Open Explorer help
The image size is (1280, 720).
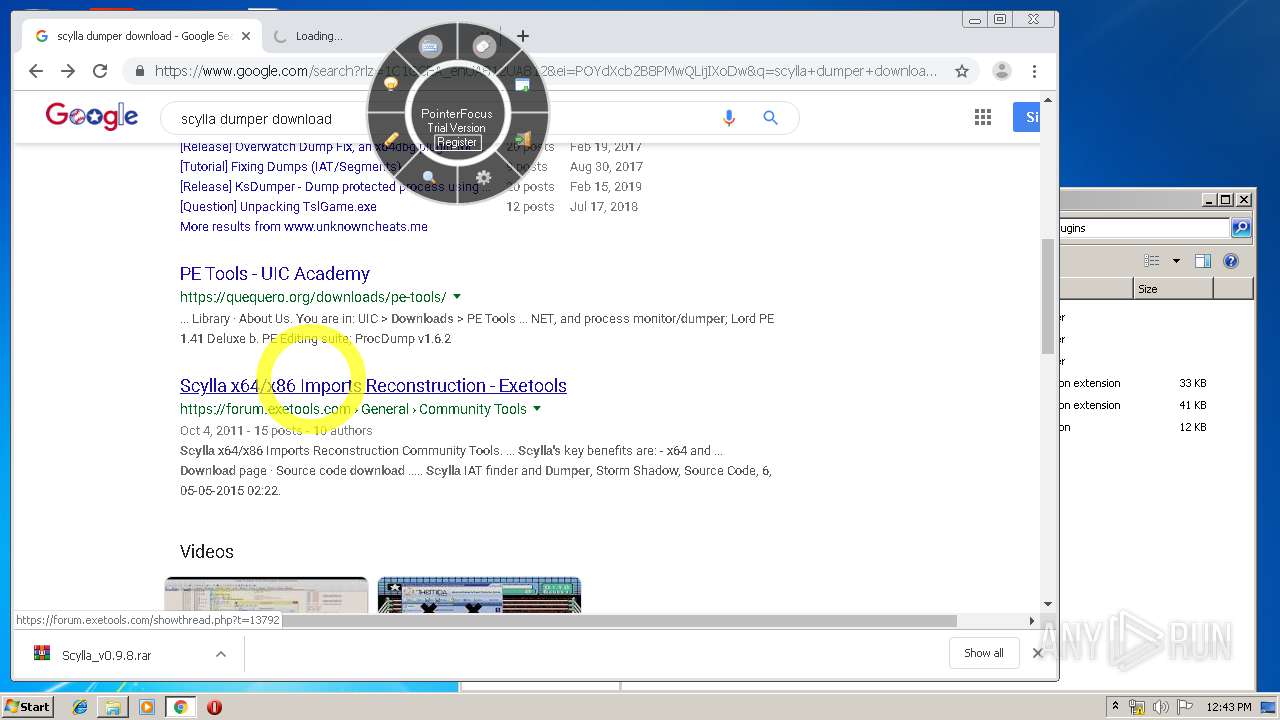click(x=1231, y=261)
